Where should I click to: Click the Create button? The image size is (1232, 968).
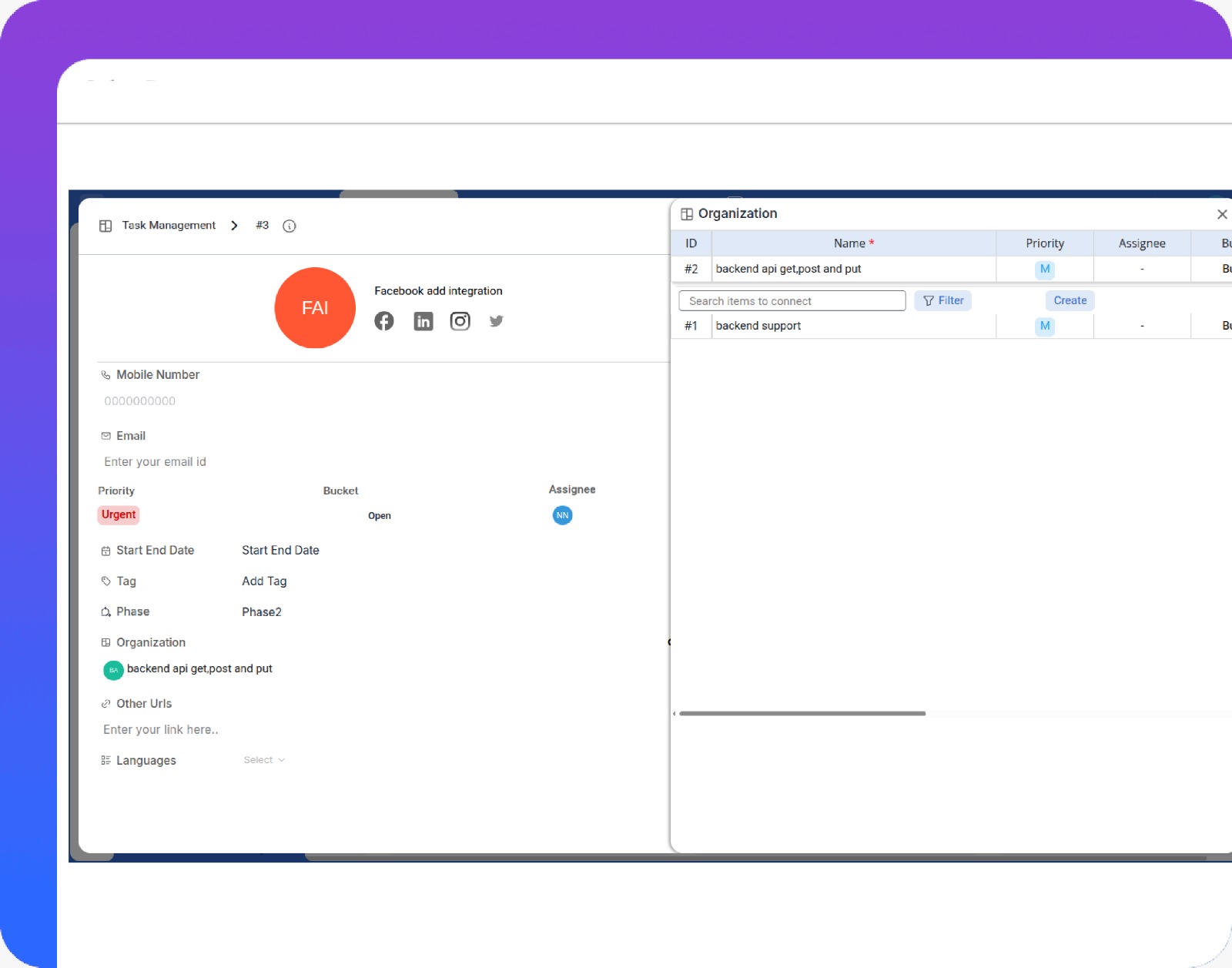tap(1070, 300)
